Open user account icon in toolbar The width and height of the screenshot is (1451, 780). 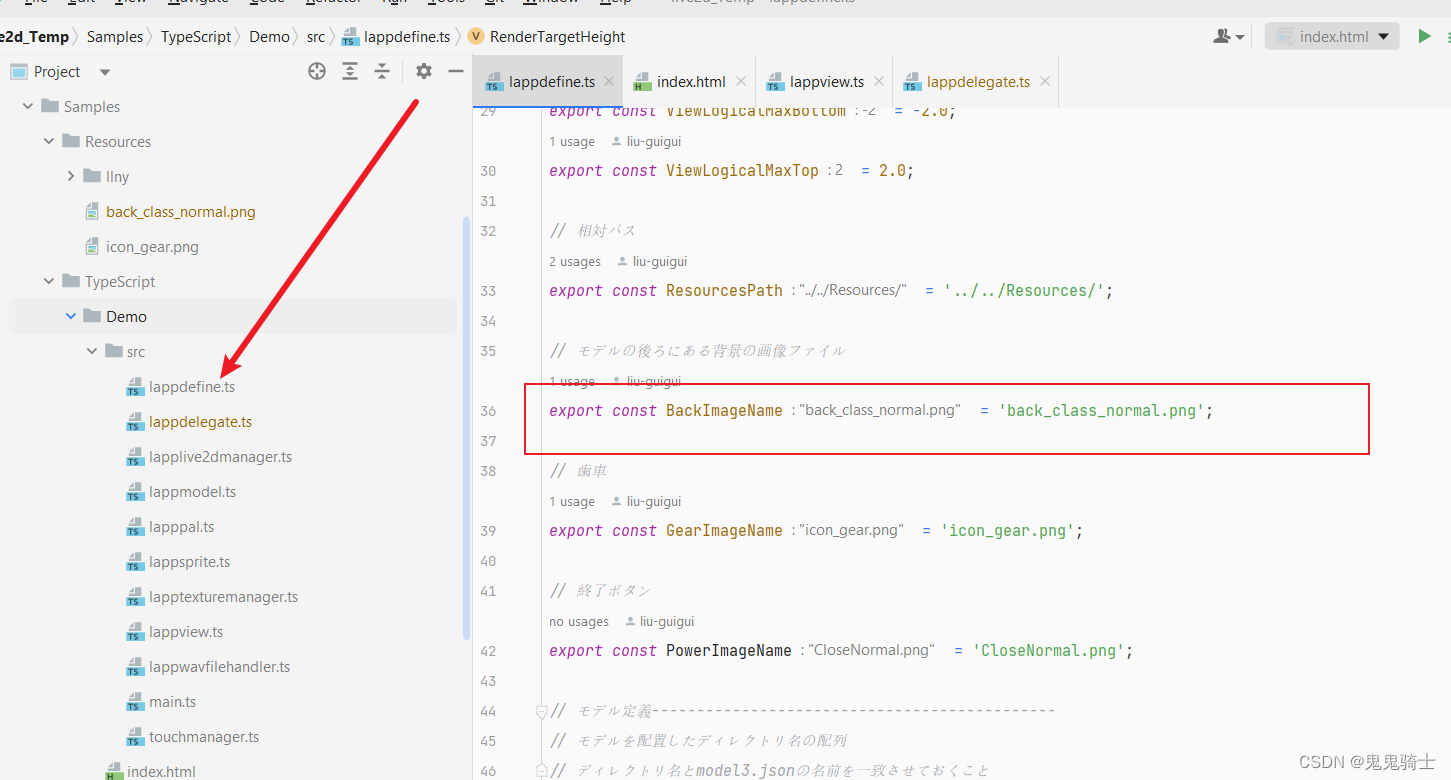[1228, 37]
